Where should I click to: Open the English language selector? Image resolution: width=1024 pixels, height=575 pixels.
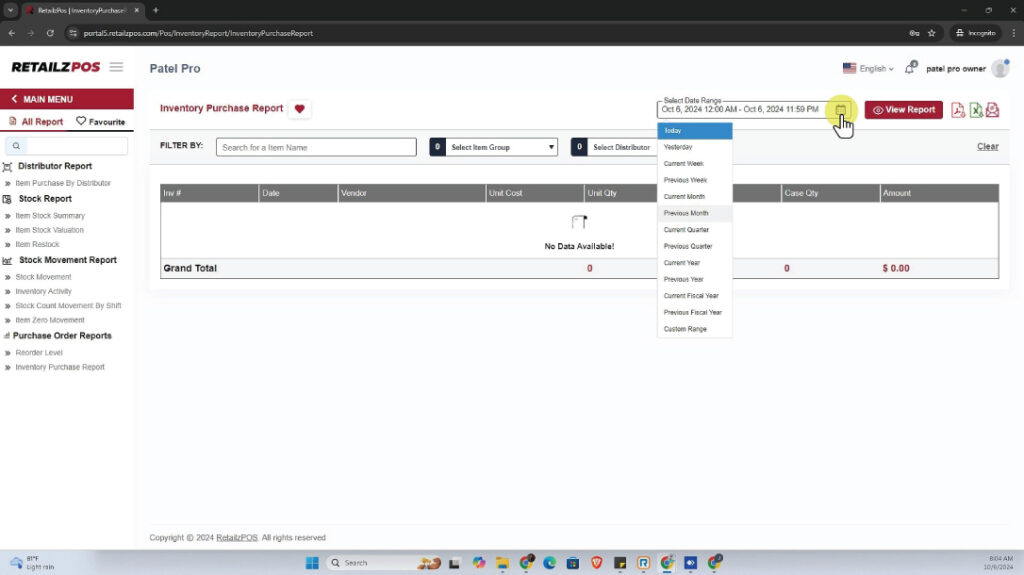868,69
